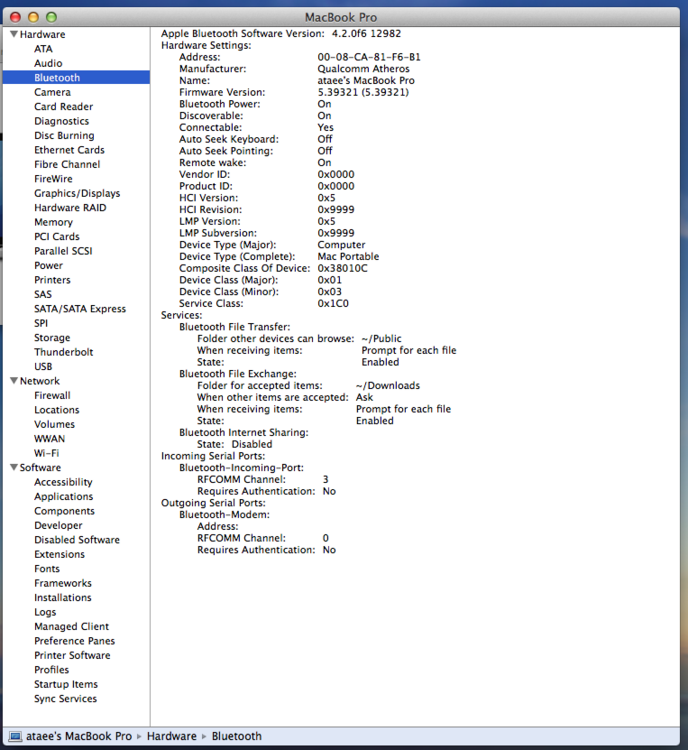Click the Bluetooth address 00-08-CA-81-F6-B1
Image resolution: width=688 pixels, height=750 pixels.
[369, 57]
